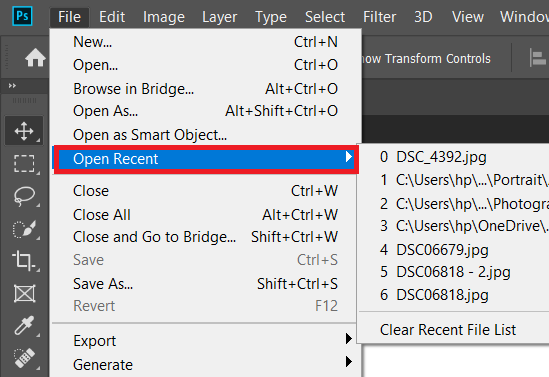Open the Type menu
This screenshot has width=549, height=377.
271,17
